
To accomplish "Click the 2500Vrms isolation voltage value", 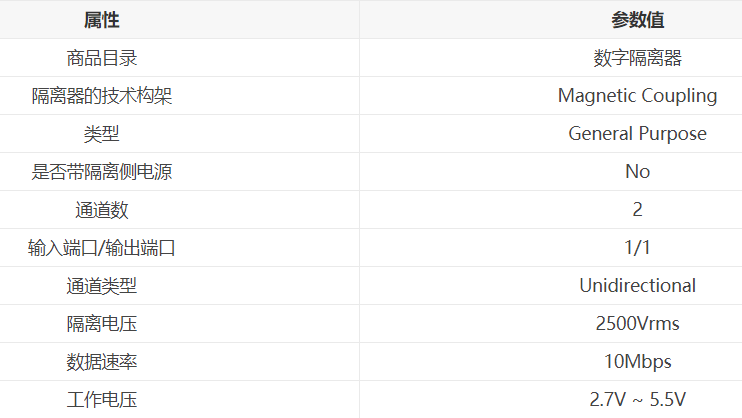I will tap(637, 324).
